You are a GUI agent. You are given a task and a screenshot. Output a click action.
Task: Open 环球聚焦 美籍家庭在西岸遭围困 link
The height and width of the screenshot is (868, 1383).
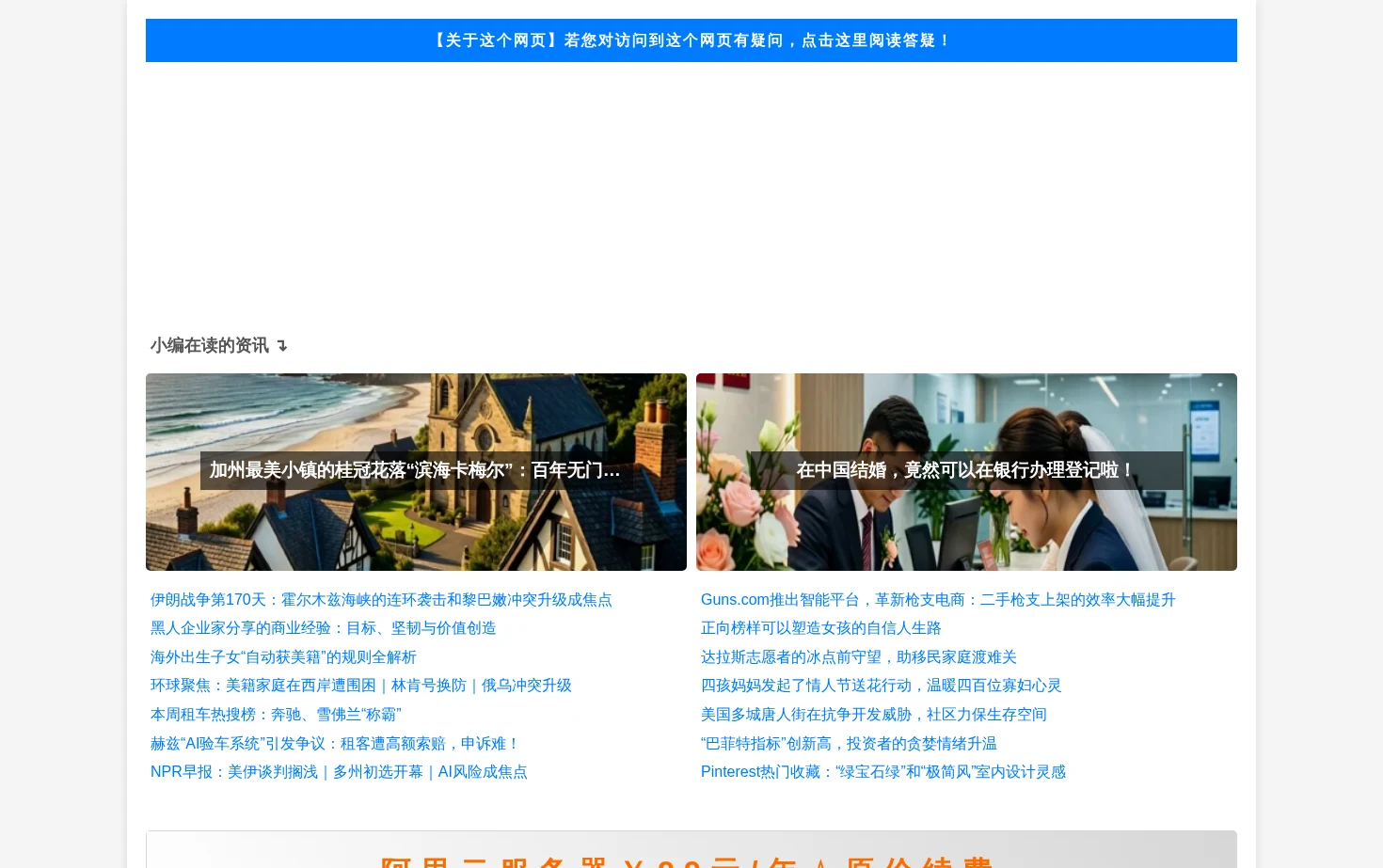(x=361, y=686)
